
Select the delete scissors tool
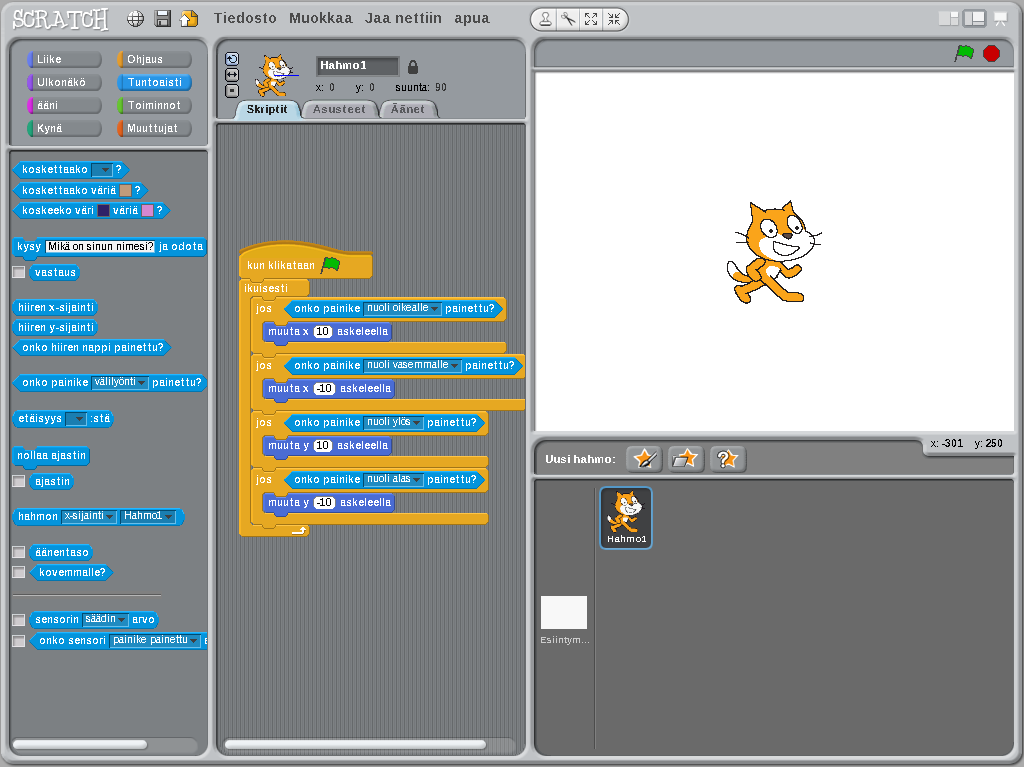pos(568,20)
